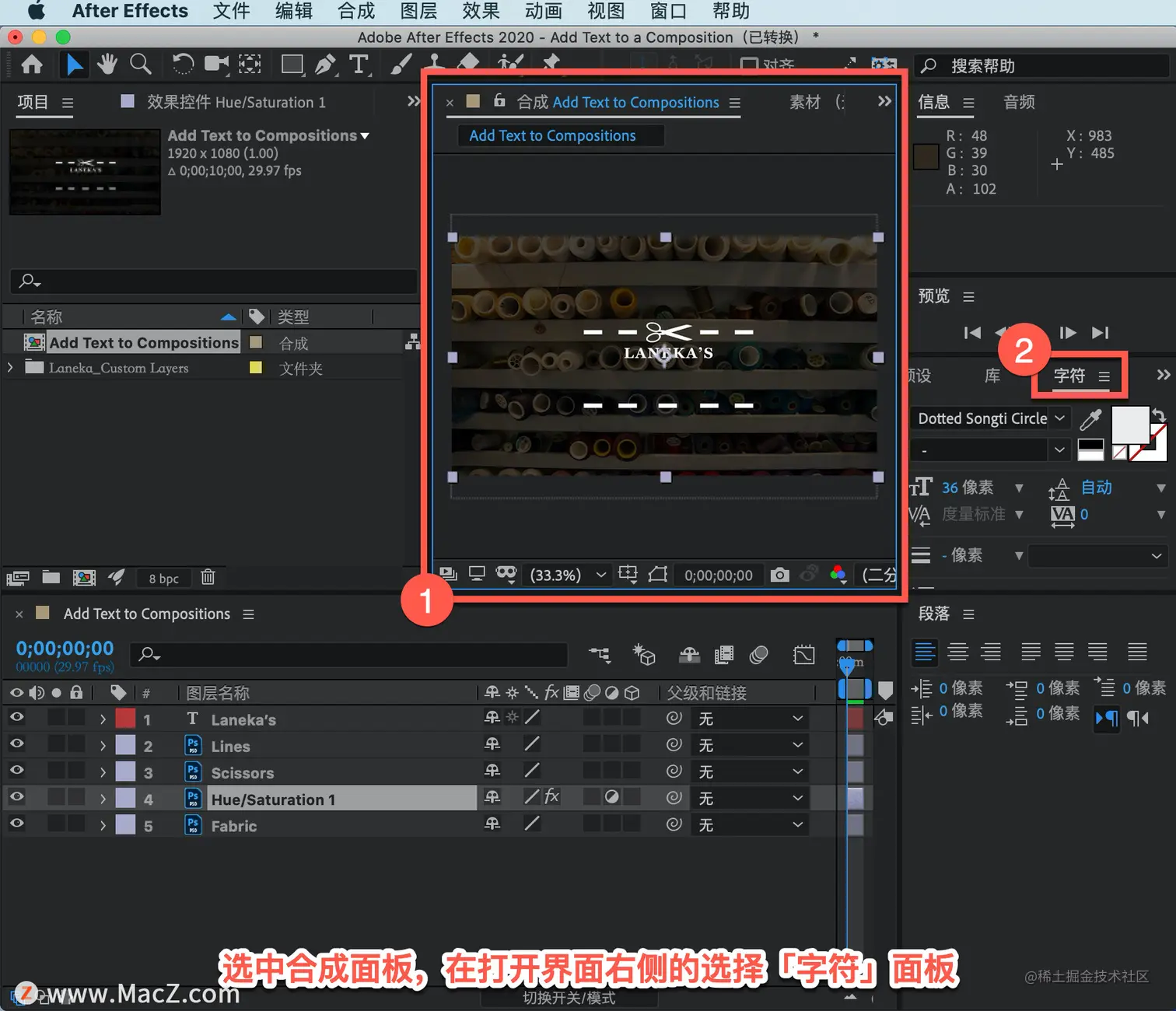Image resolution: width=1176 pixels, height=1011 pixels.
Task: Click the Project panel search field
Action: (213, 281)
